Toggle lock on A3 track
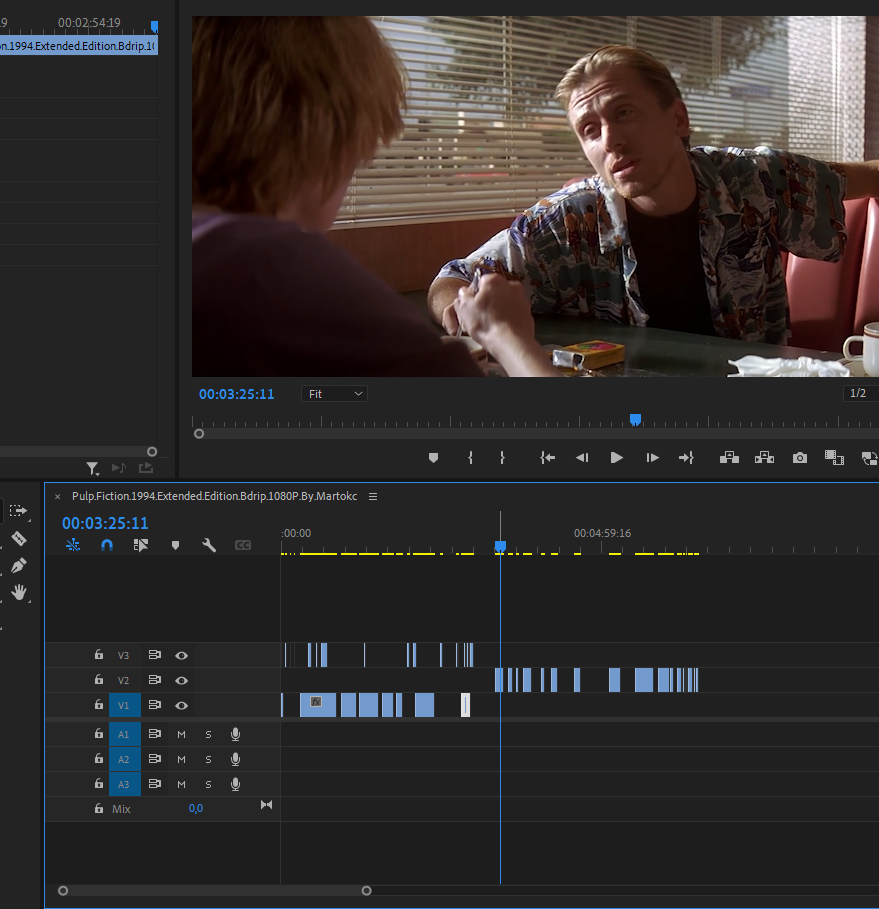 [99, 784]
